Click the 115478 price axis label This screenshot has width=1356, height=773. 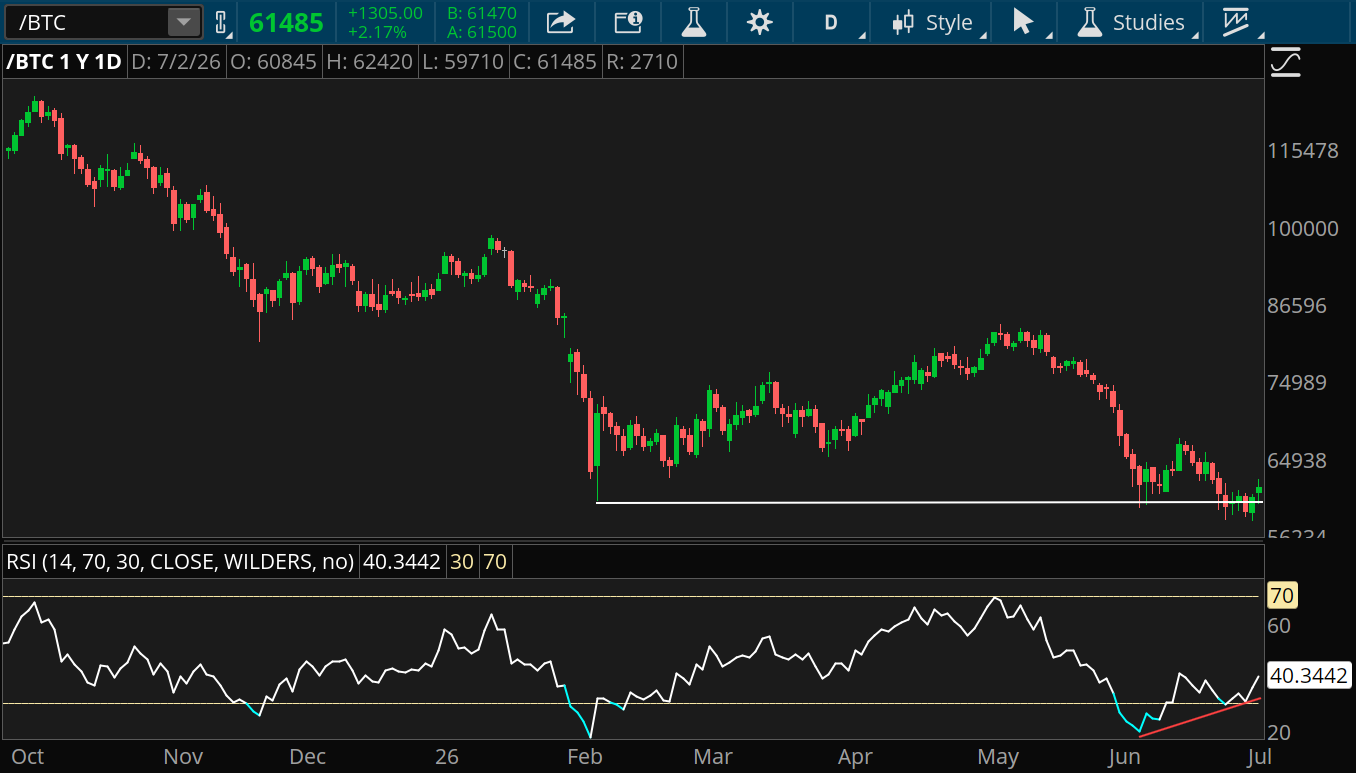1303,151
